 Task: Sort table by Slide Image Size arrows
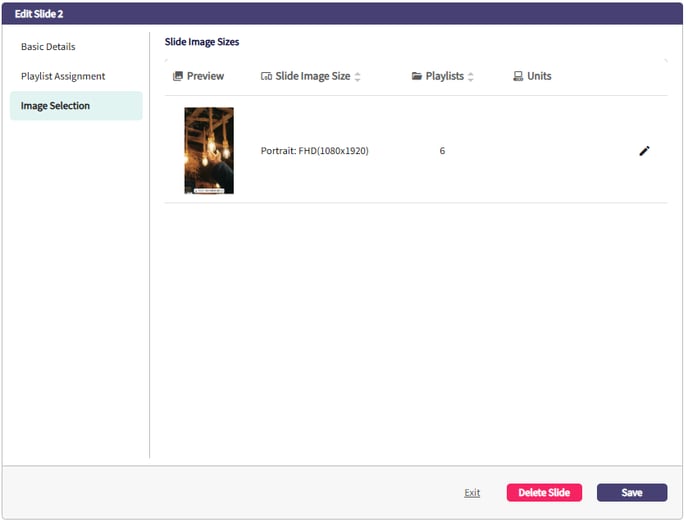pos(359,77)
